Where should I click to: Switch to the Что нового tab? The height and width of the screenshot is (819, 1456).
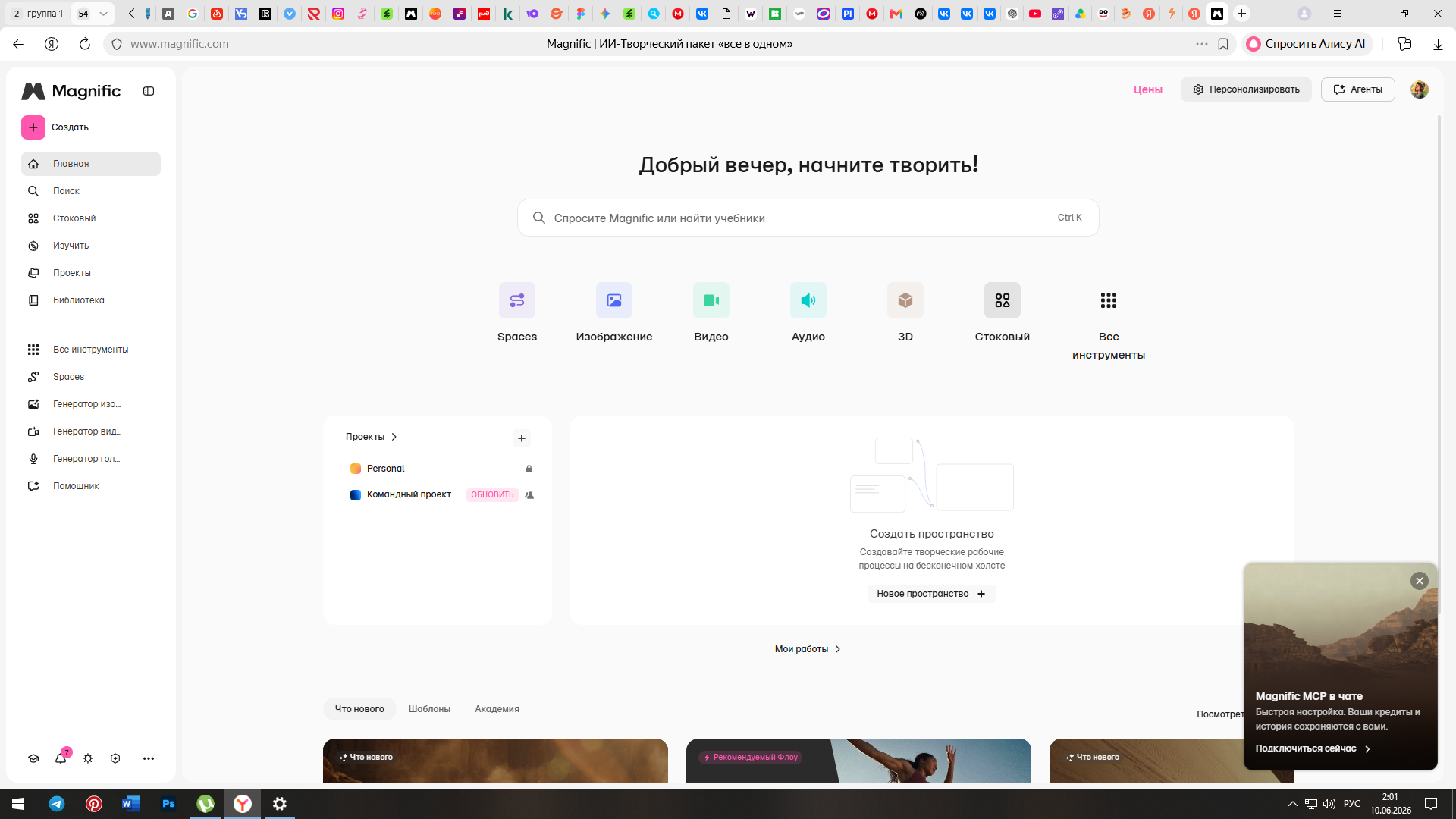[x=359, y=709]
